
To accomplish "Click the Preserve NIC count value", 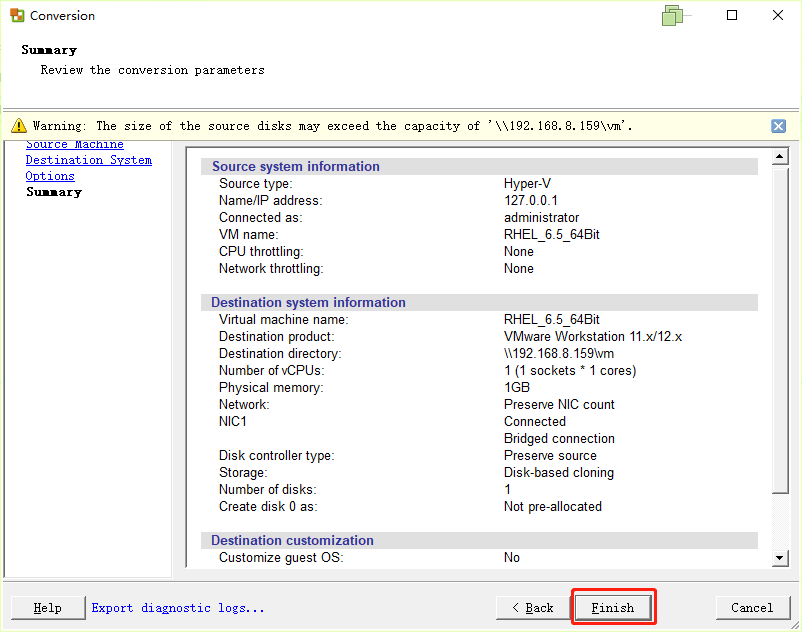I will pyautogui.click(x=559, y=404).
